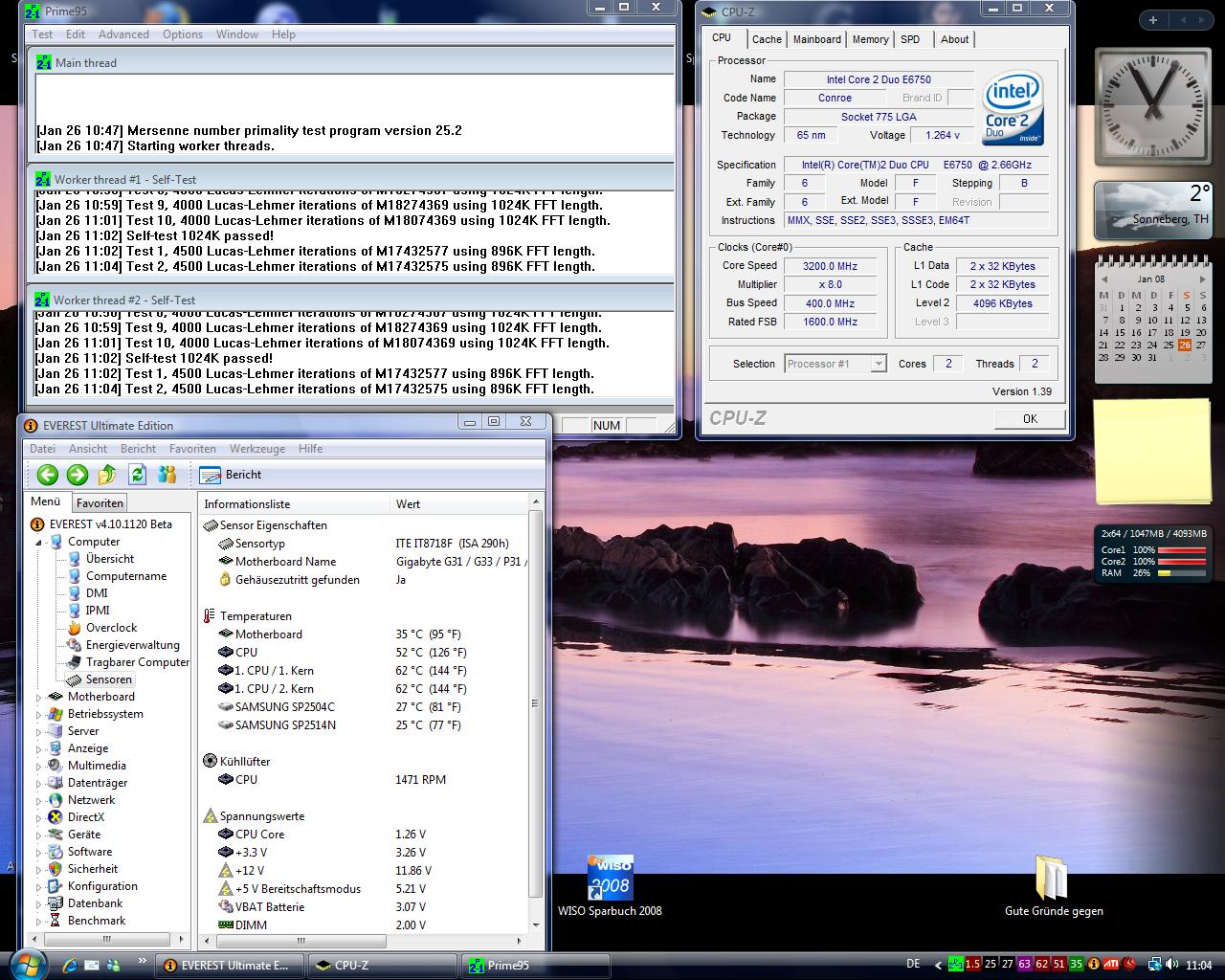The width and height of the screenshot is (1225, 980).
Task: Open the Werkzeuge menu in EVEREST
Action: point(257,449)
